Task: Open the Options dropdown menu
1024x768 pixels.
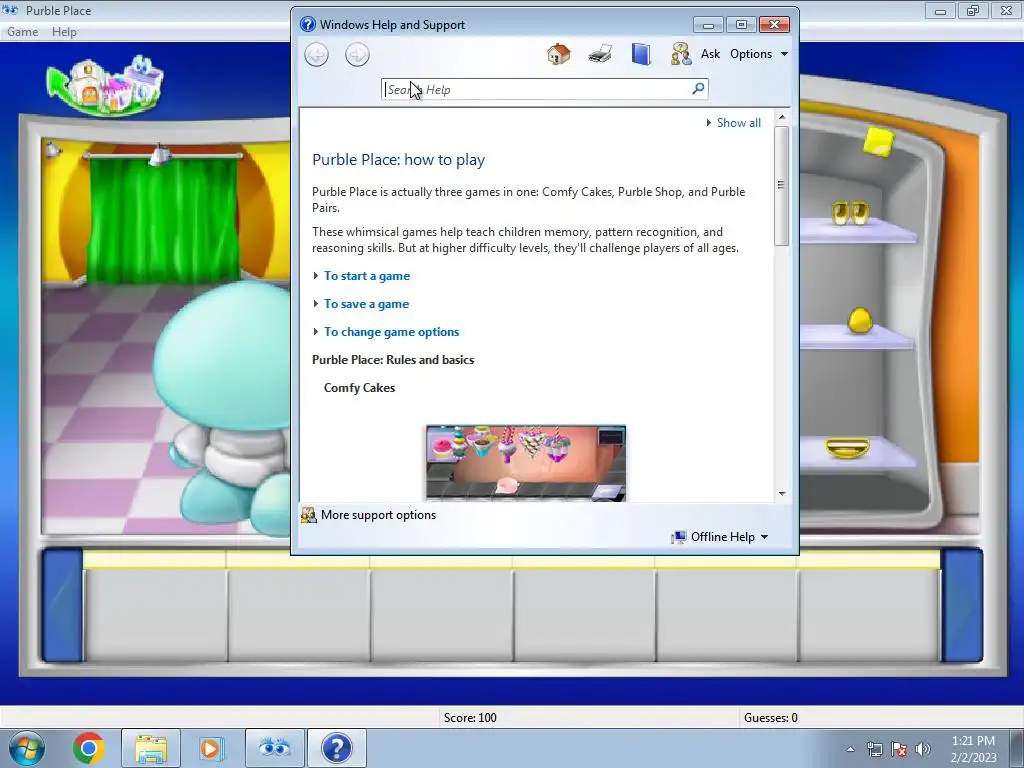Action: click(x=759, y=54)
